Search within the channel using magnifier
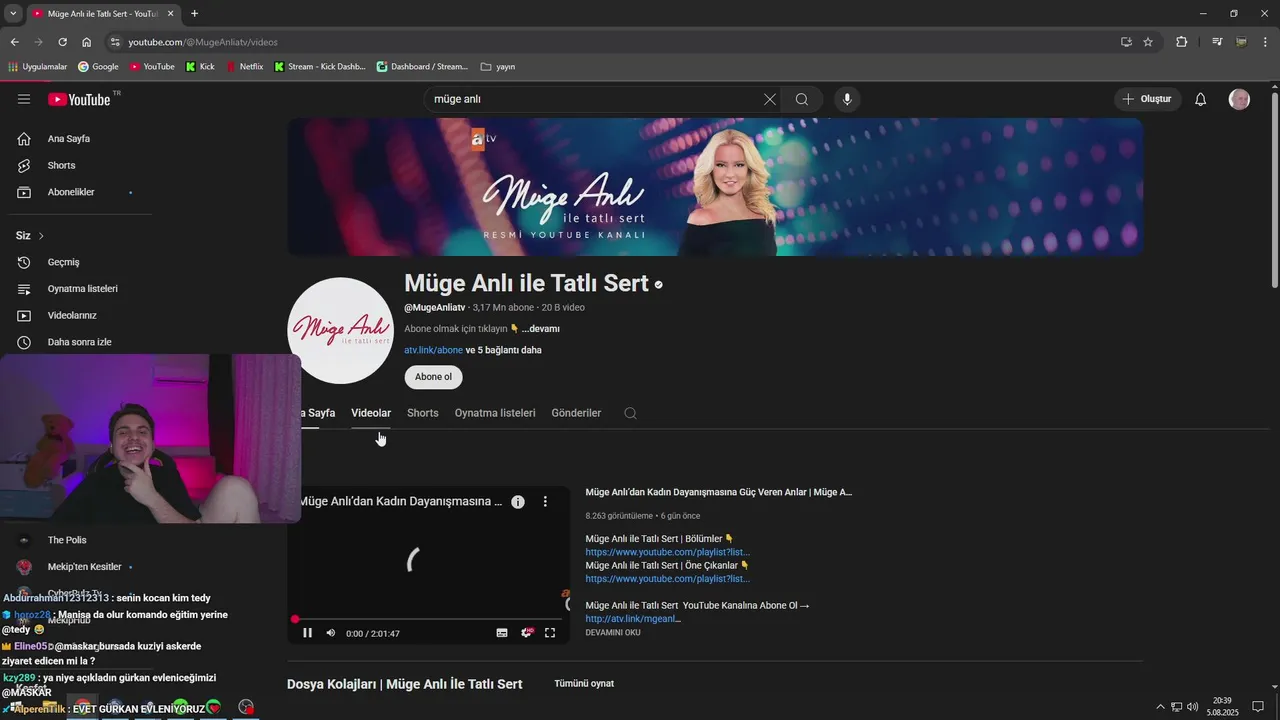Image resolution: width=1280 pixels, height=720 pixels. click(630, 413)
